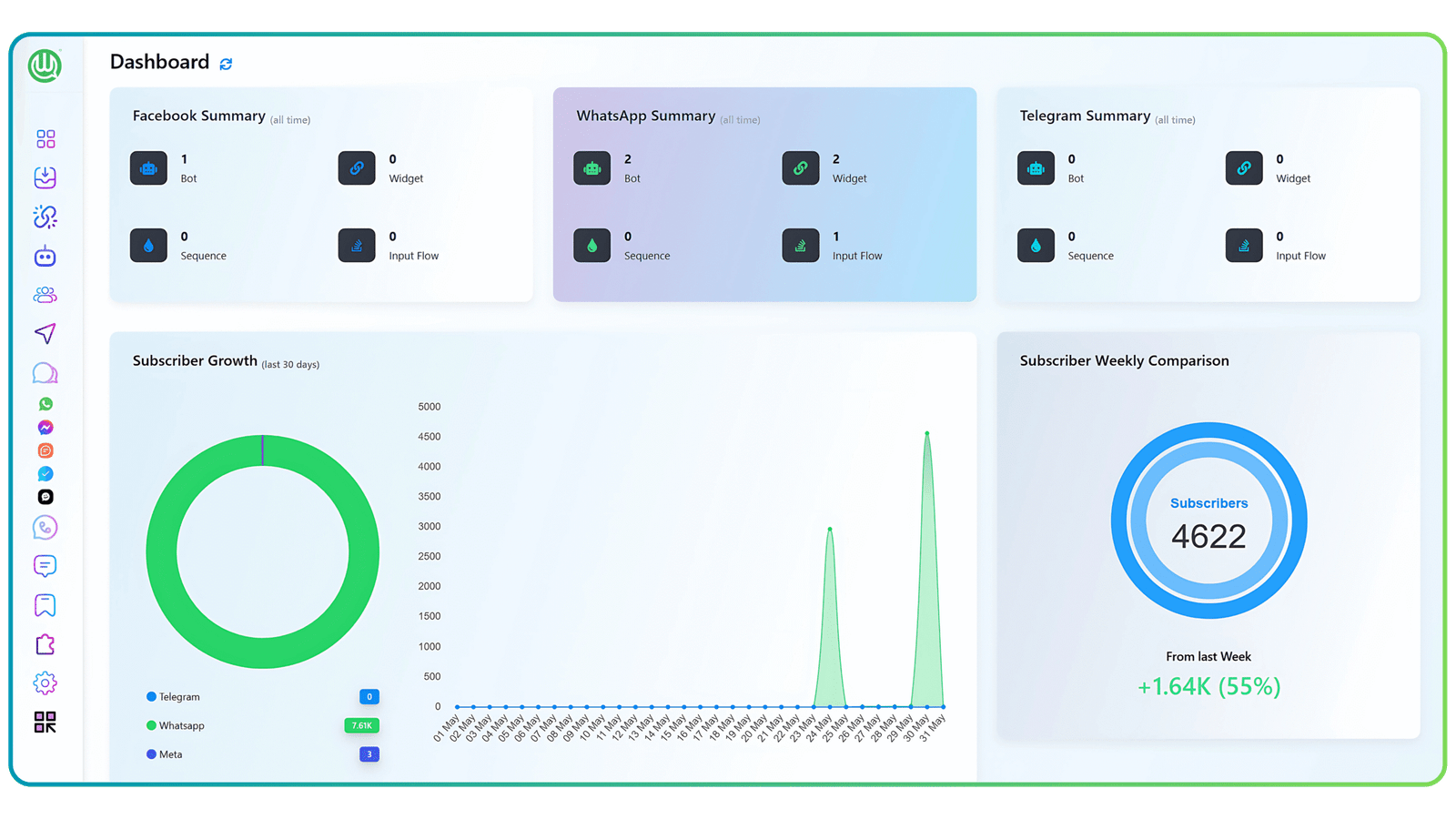The width and height of the screenshot is (1456, 819).
Task: Click the 3 Meta count badge
Action: (x=369, y=754)
